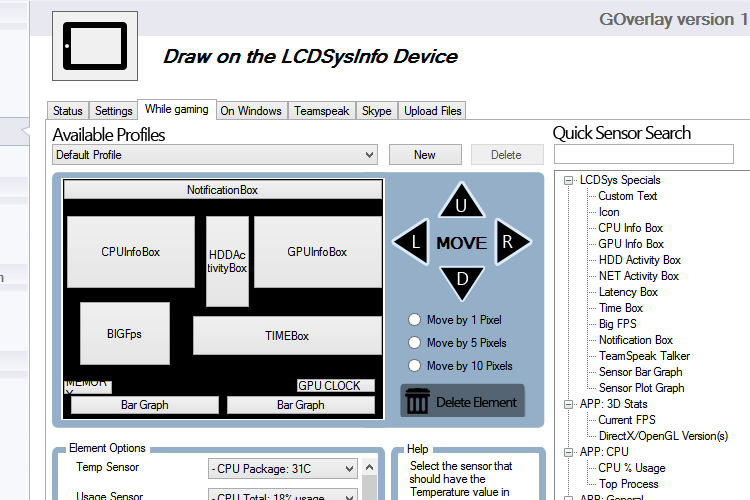Select the While gaming tab

pos(177,109)
